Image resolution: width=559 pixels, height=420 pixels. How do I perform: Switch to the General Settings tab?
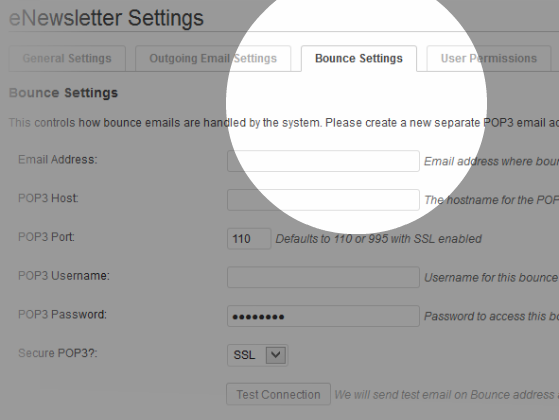(67, 58)
